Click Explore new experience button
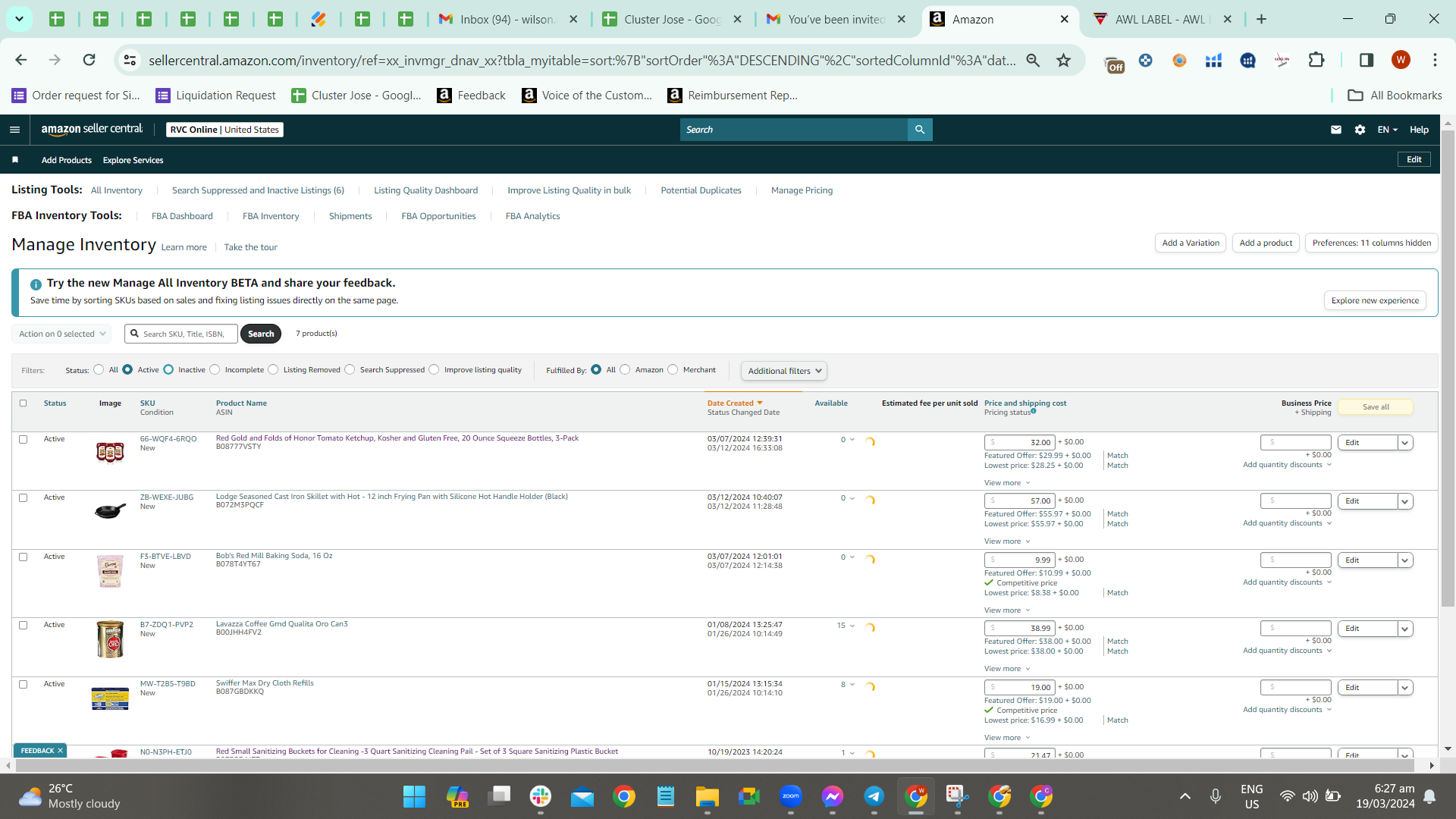The height and width of the screenshot is (819, 1456). click(x=1375, y=300)
